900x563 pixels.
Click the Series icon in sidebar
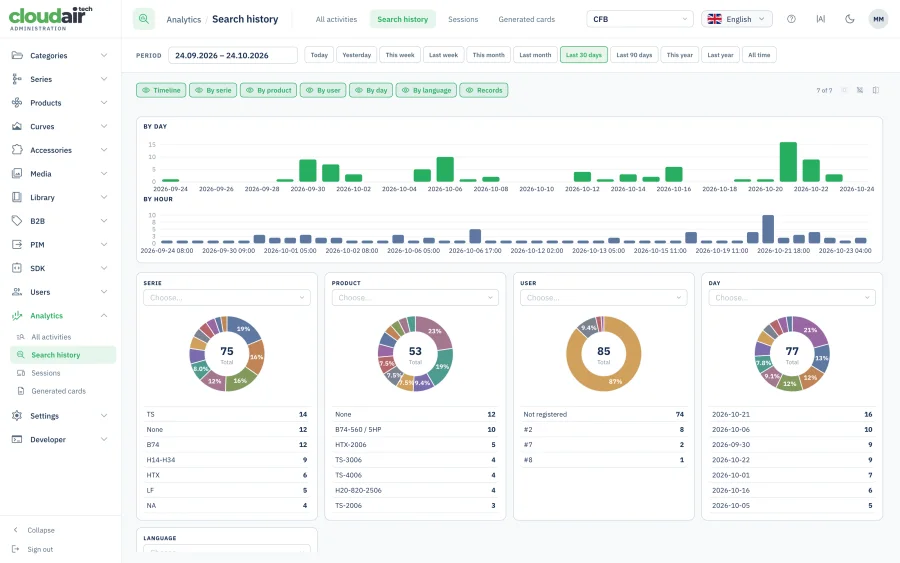[x=17, y=79]
